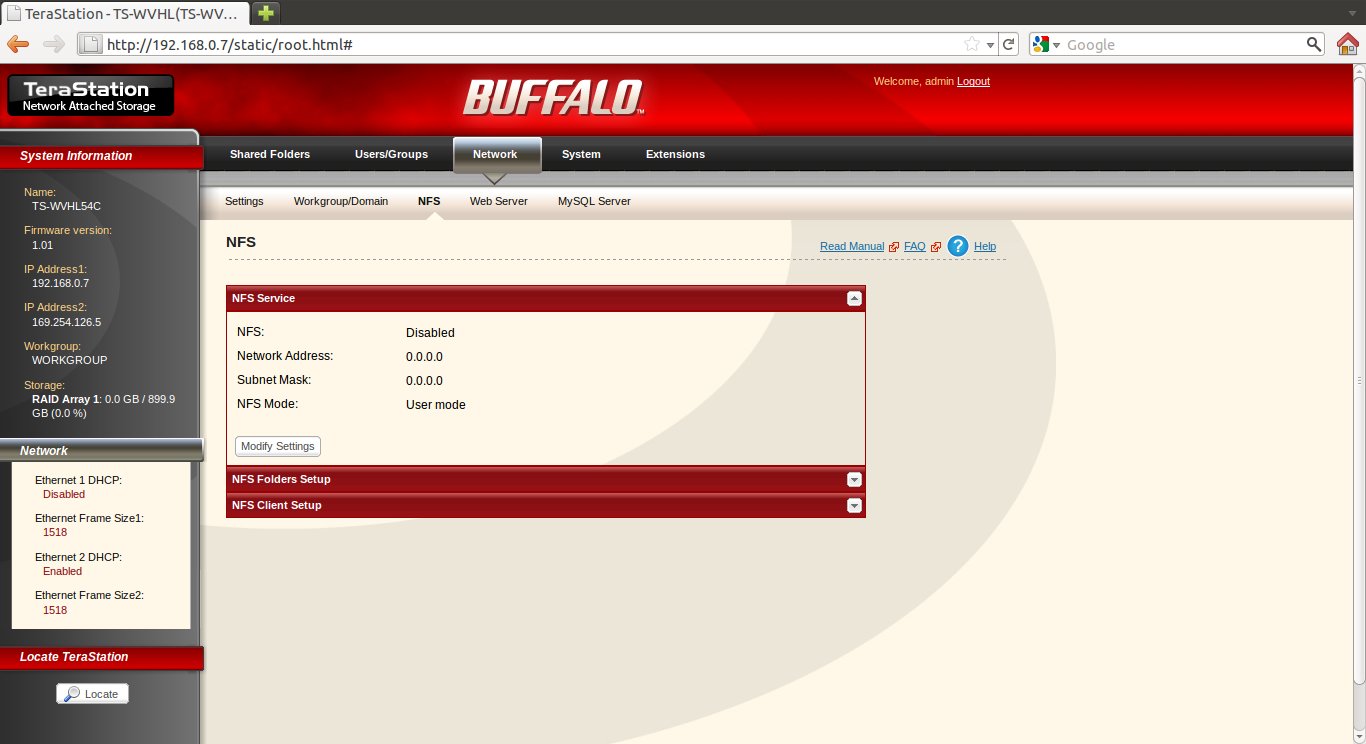
Task: Click the NFS status value Disabled
Action: coord(430,333)
